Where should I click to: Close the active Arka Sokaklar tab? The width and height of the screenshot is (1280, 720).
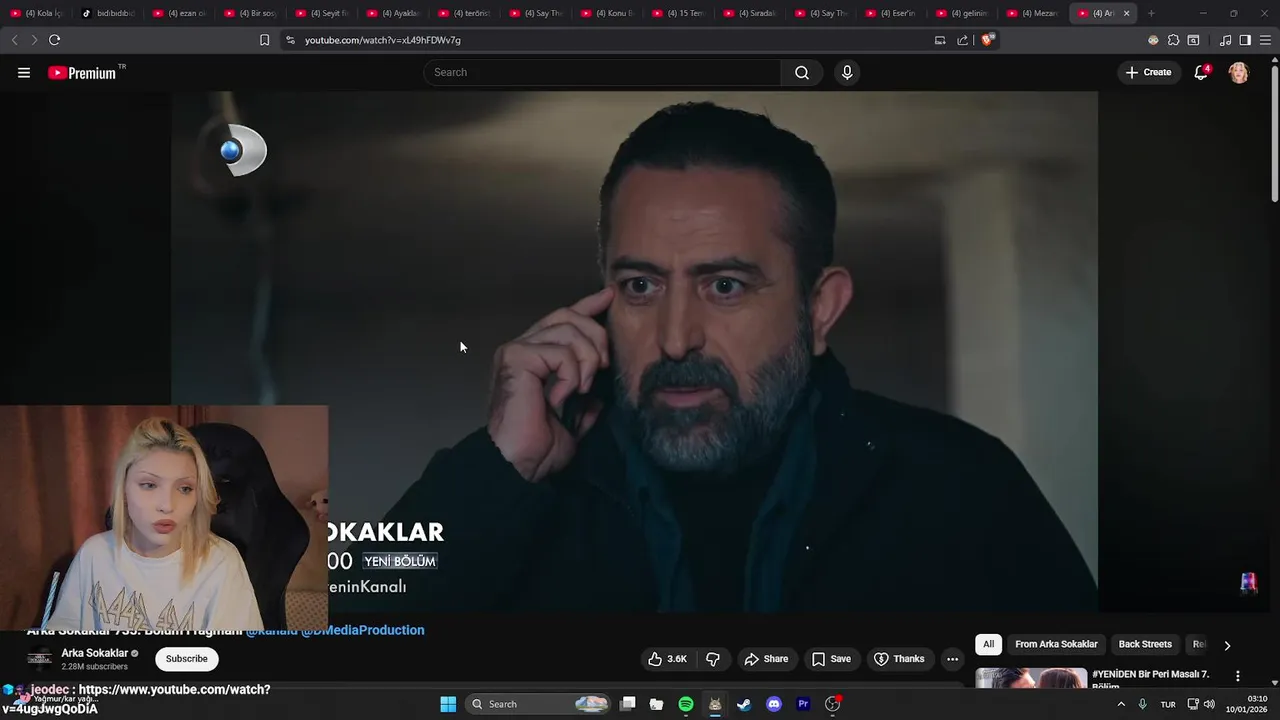[1126, 13]
